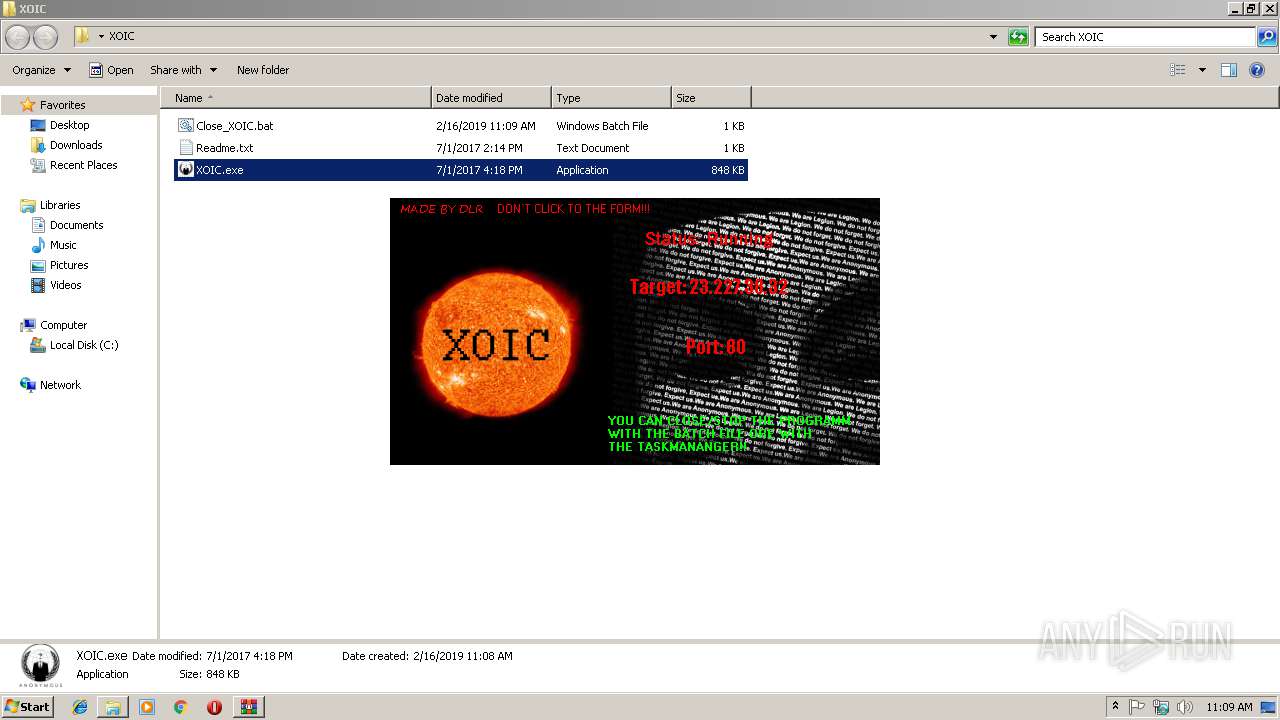
Task: Open Downloads in the navigation pane
Action: (x=76, y=145)
